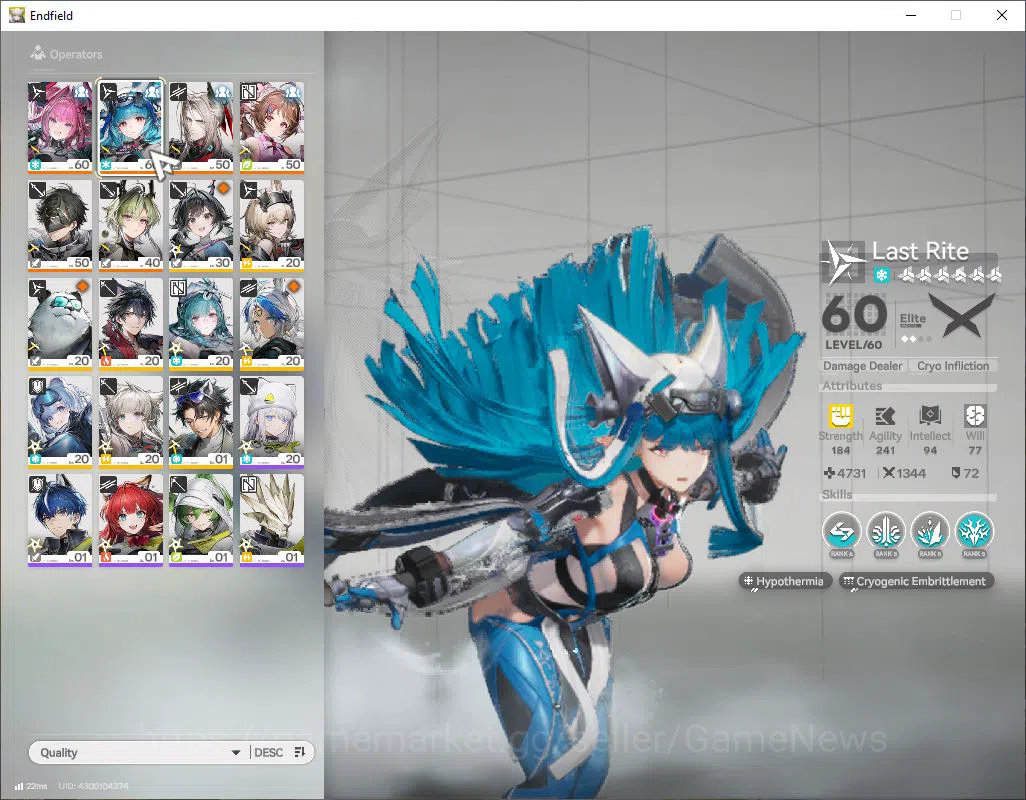Viewport: 1026px width, 800px height.
Task: Select the Intellect book attribute icon
Action: coord(930,416)
